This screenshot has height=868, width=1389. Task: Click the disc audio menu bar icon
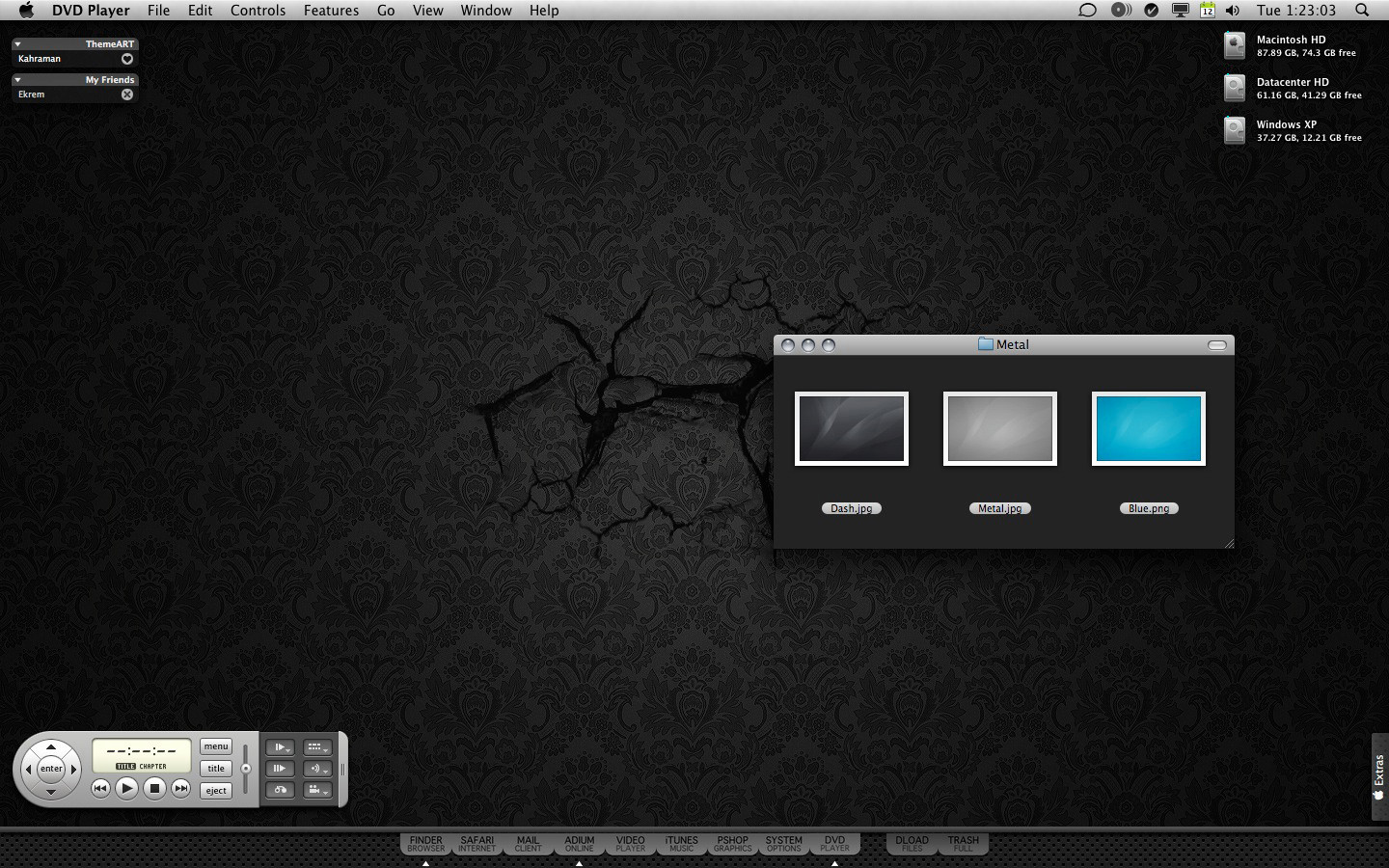1121,11
